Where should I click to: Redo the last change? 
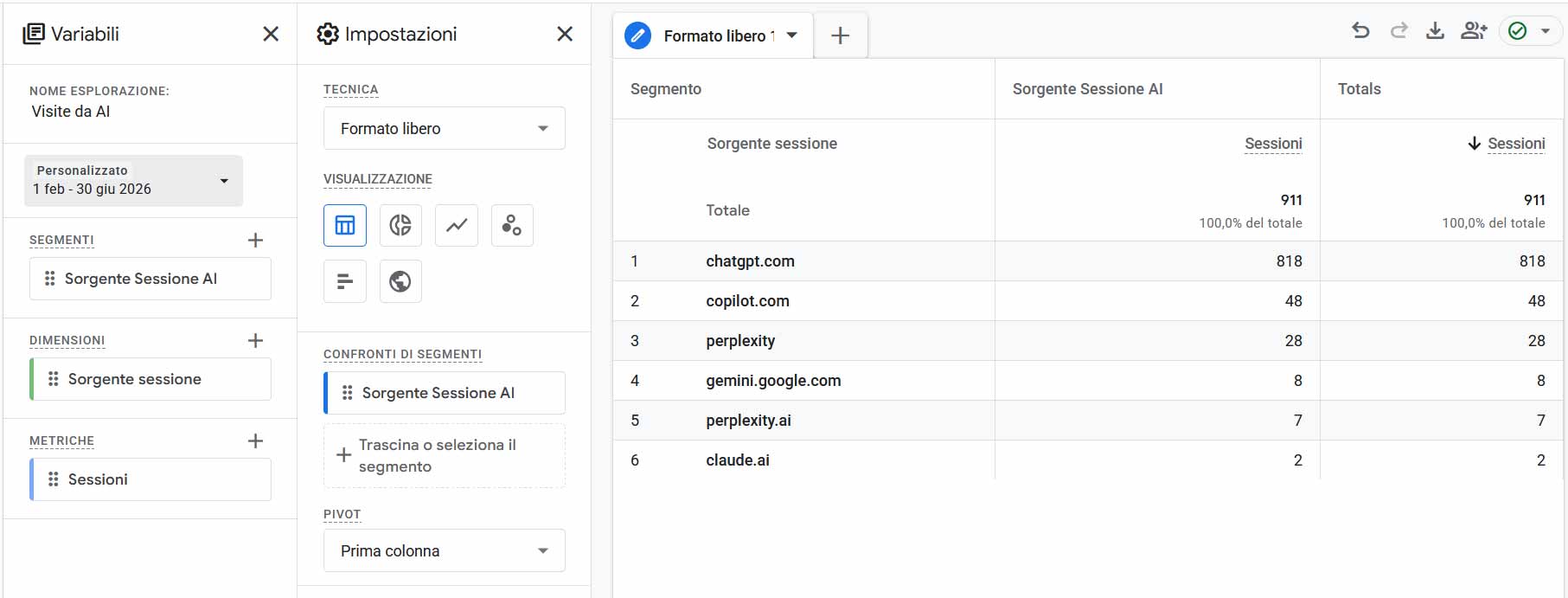[1398, 31]
